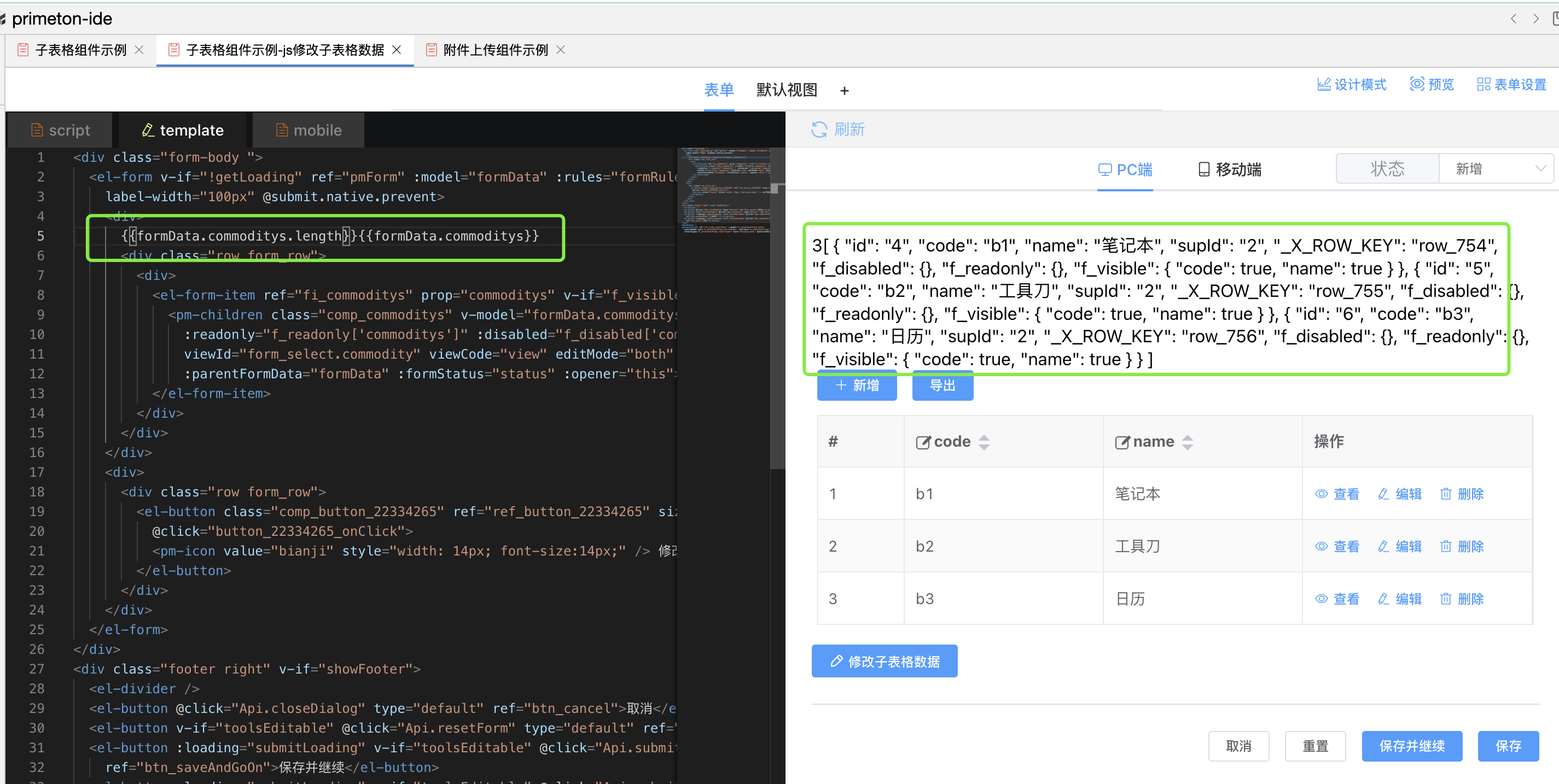This screenshot has height=784, width=1559.
Task: Click the 查看 eye icon for row b3
Action: pos(1322,600)
